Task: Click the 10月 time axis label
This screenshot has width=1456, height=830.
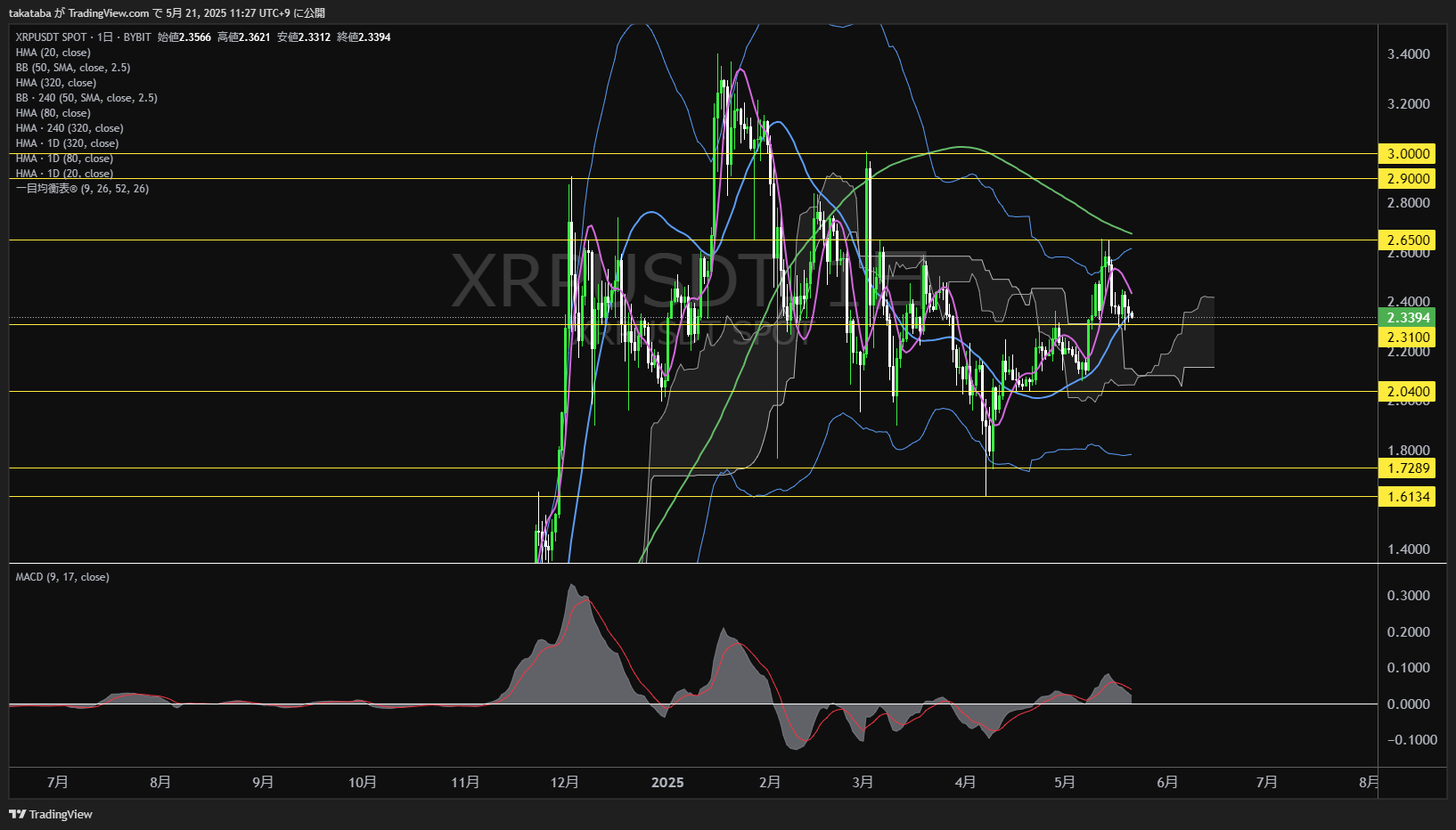Action: coord(363,782)
